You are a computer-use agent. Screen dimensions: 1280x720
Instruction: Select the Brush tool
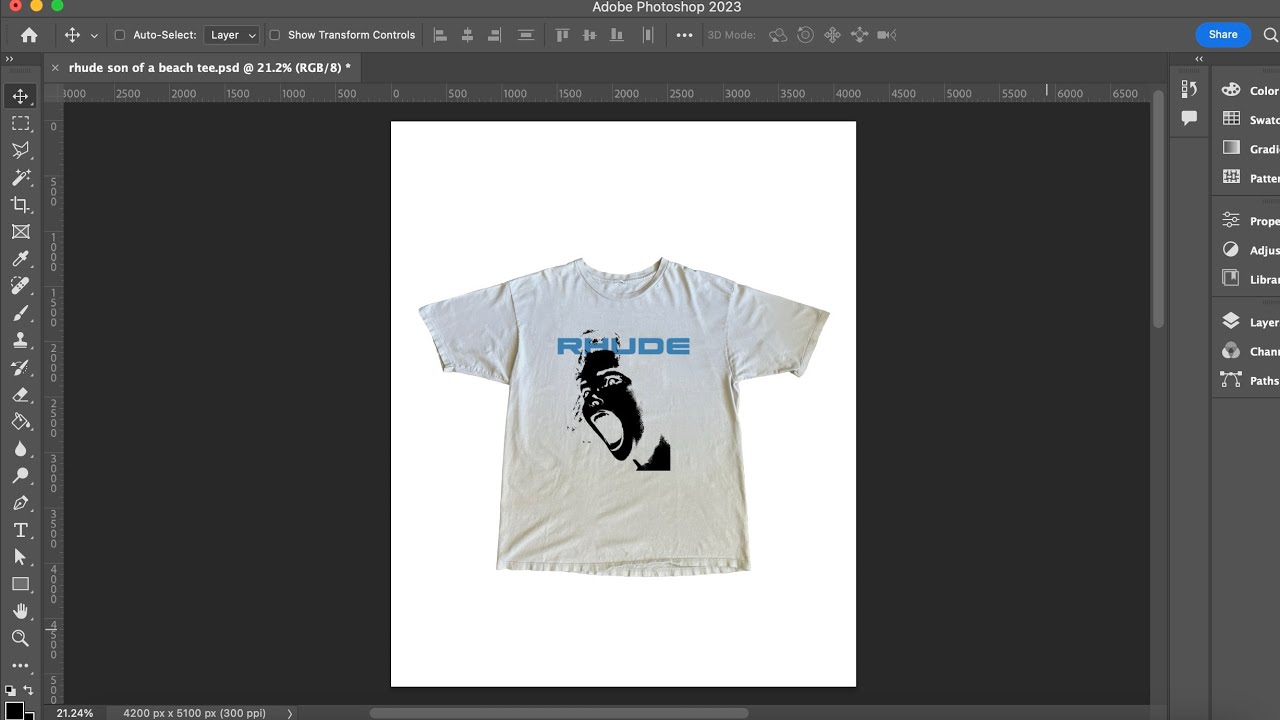[x=20, y=313]
